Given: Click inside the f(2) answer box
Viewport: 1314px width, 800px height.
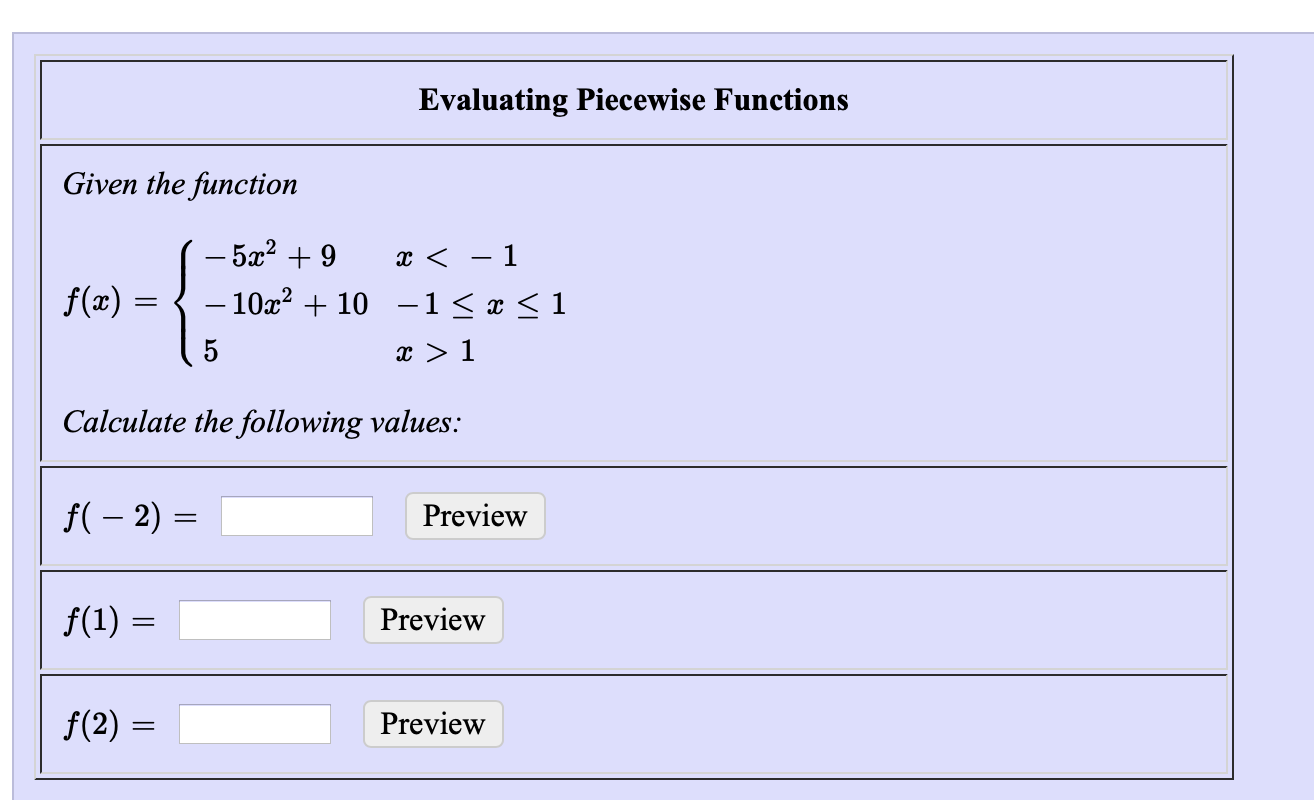Looking at the screenshot, I should (x=254, y=723).
